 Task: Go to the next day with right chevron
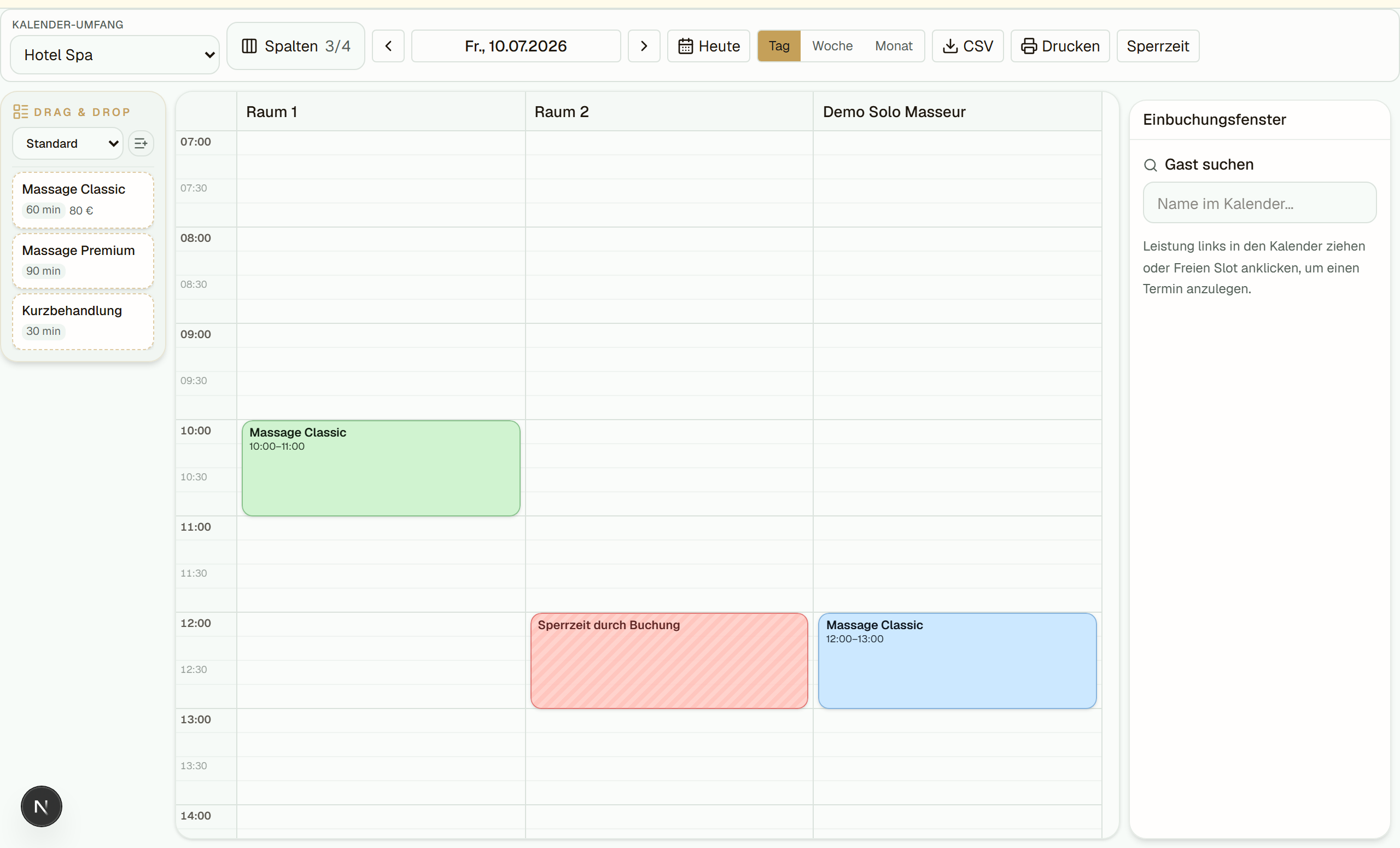(644, 46)
